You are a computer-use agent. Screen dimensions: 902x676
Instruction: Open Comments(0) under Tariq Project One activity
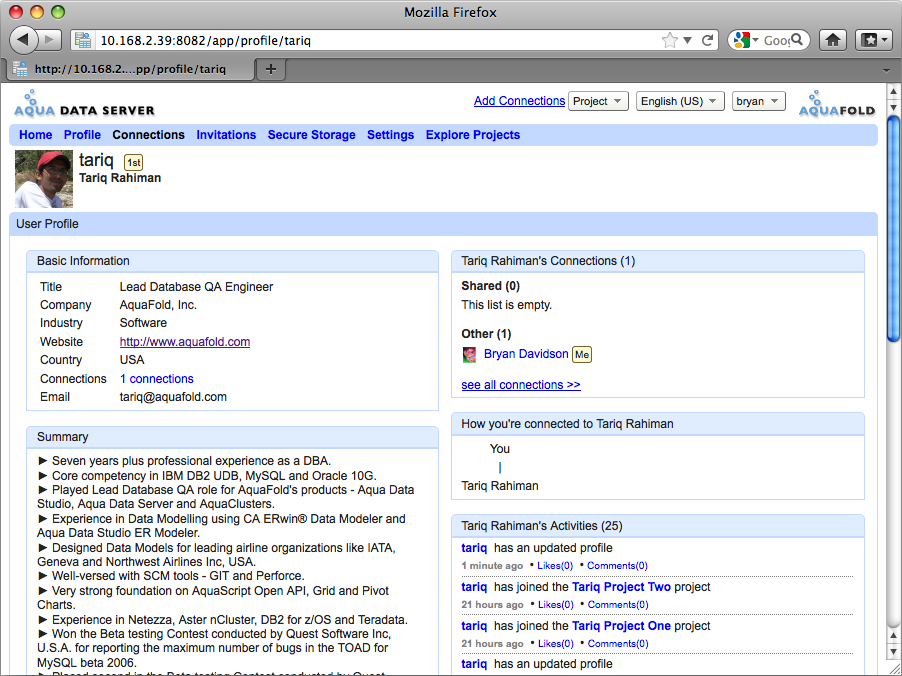[618, 644]
